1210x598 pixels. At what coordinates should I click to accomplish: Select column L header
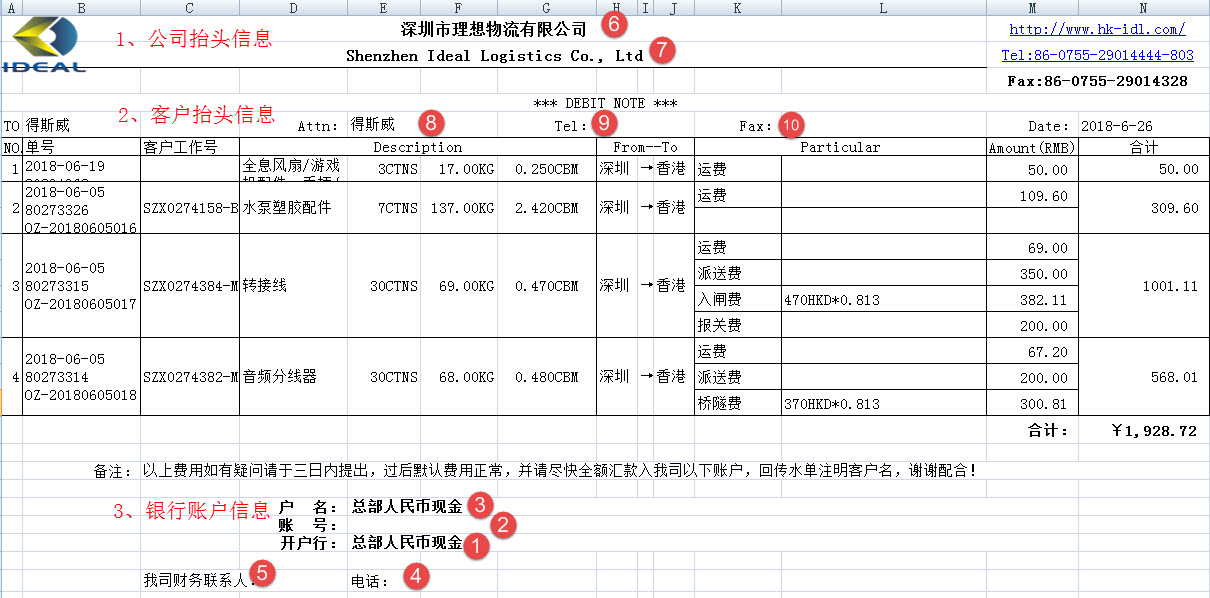coord(884,8)
